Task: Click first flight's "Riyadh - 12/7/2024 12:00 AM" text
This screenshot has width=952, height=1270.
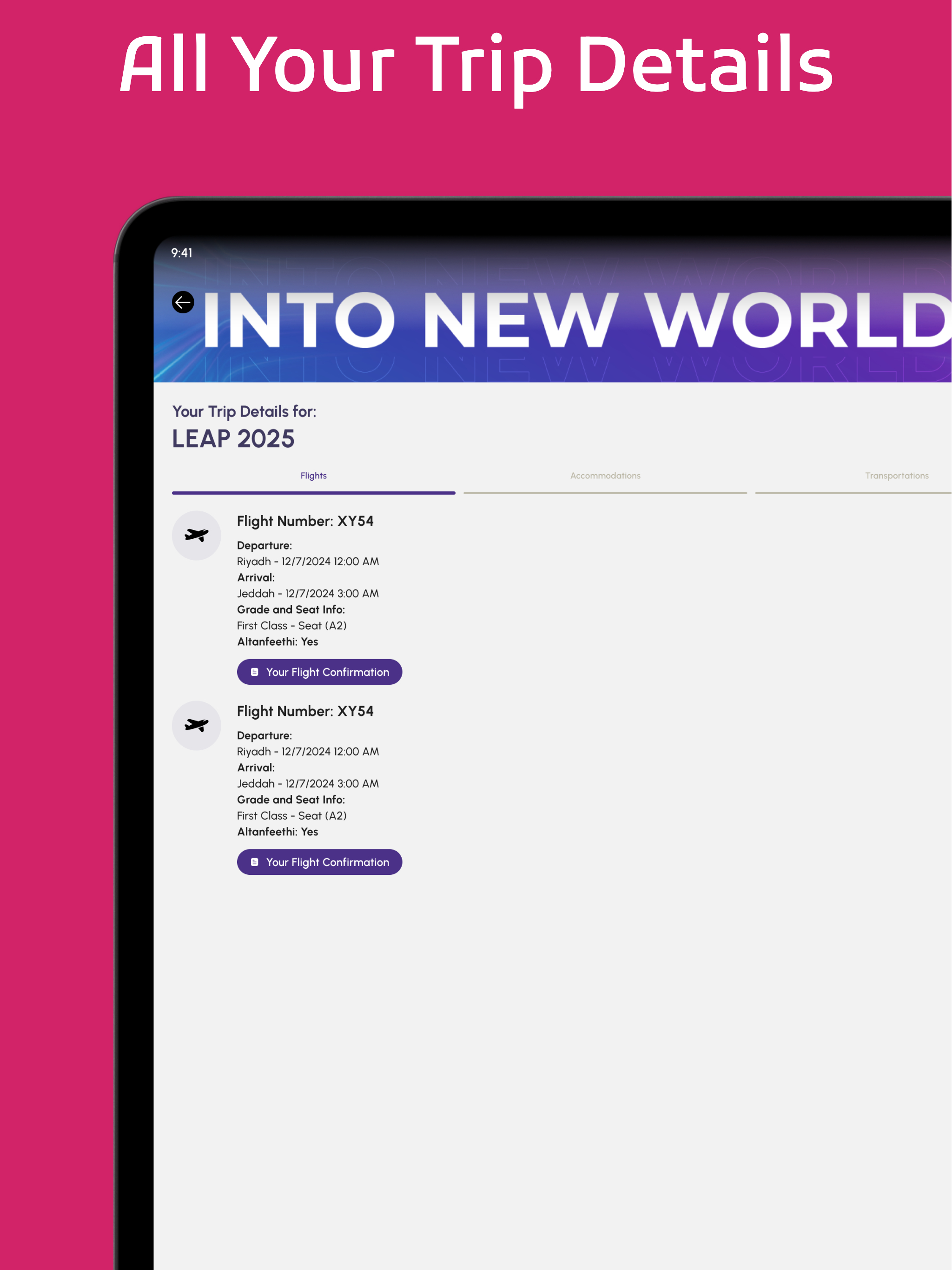Action: 308,562
